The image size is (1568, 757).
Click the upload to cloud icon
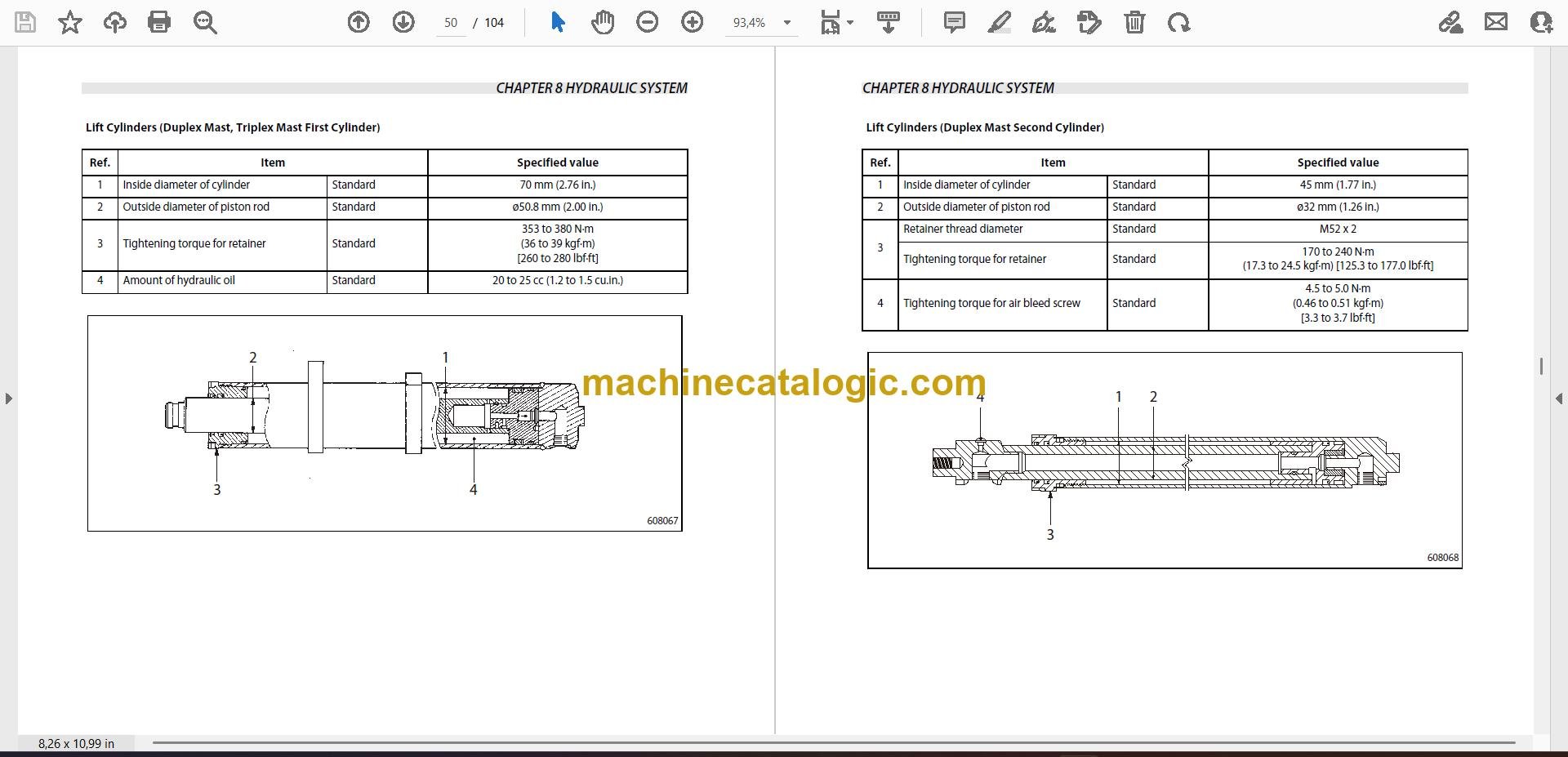click(115, 22)
